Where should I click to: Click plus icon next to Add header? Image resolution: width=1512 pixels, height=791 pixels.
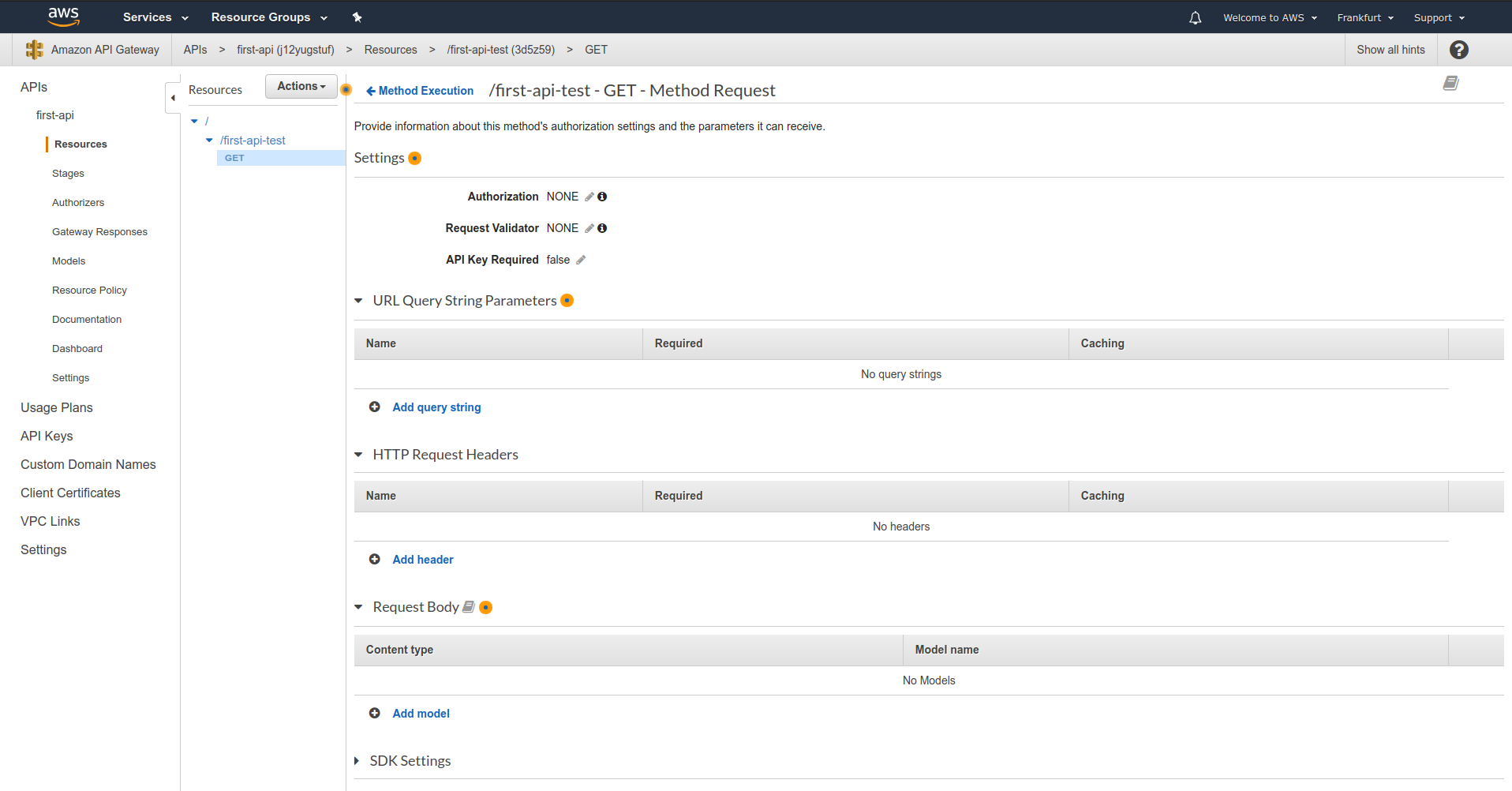coord(375,560)
